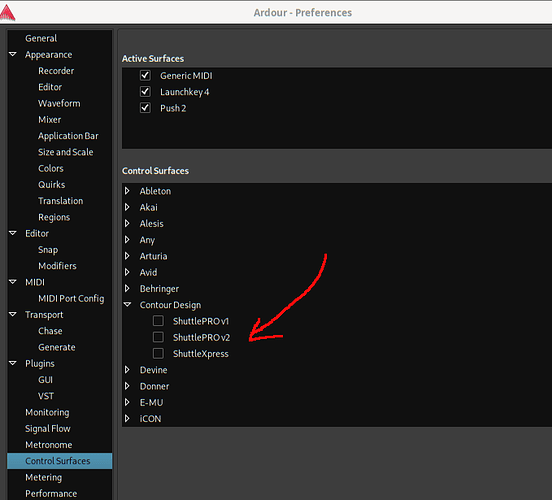Uncheck the Generic MIDI surface
Viewport: 552px width, 500px height.
[x=145, y=75]
